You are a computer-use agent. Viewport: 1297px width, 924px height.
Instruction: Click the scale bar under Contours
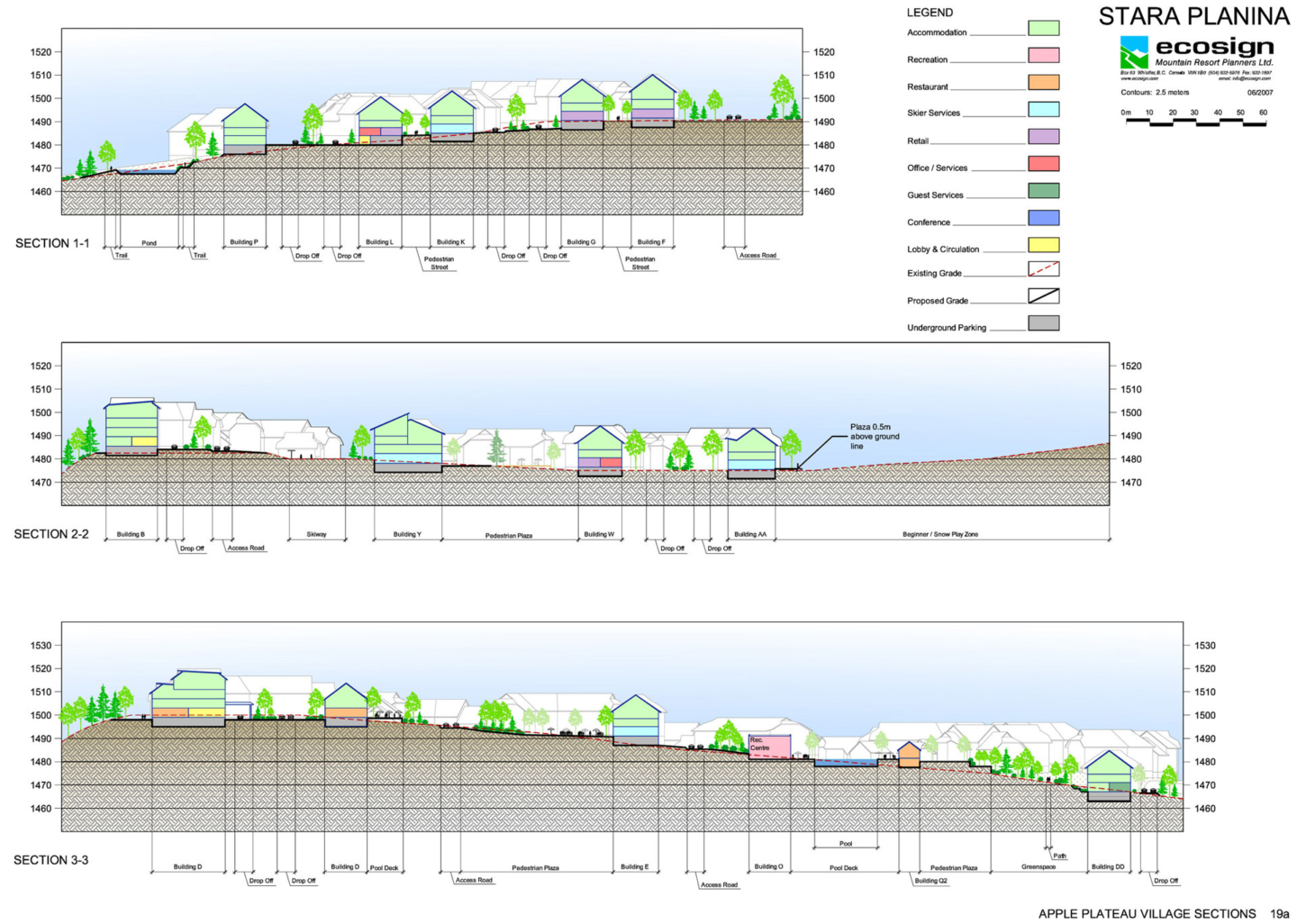[1195, 122]
